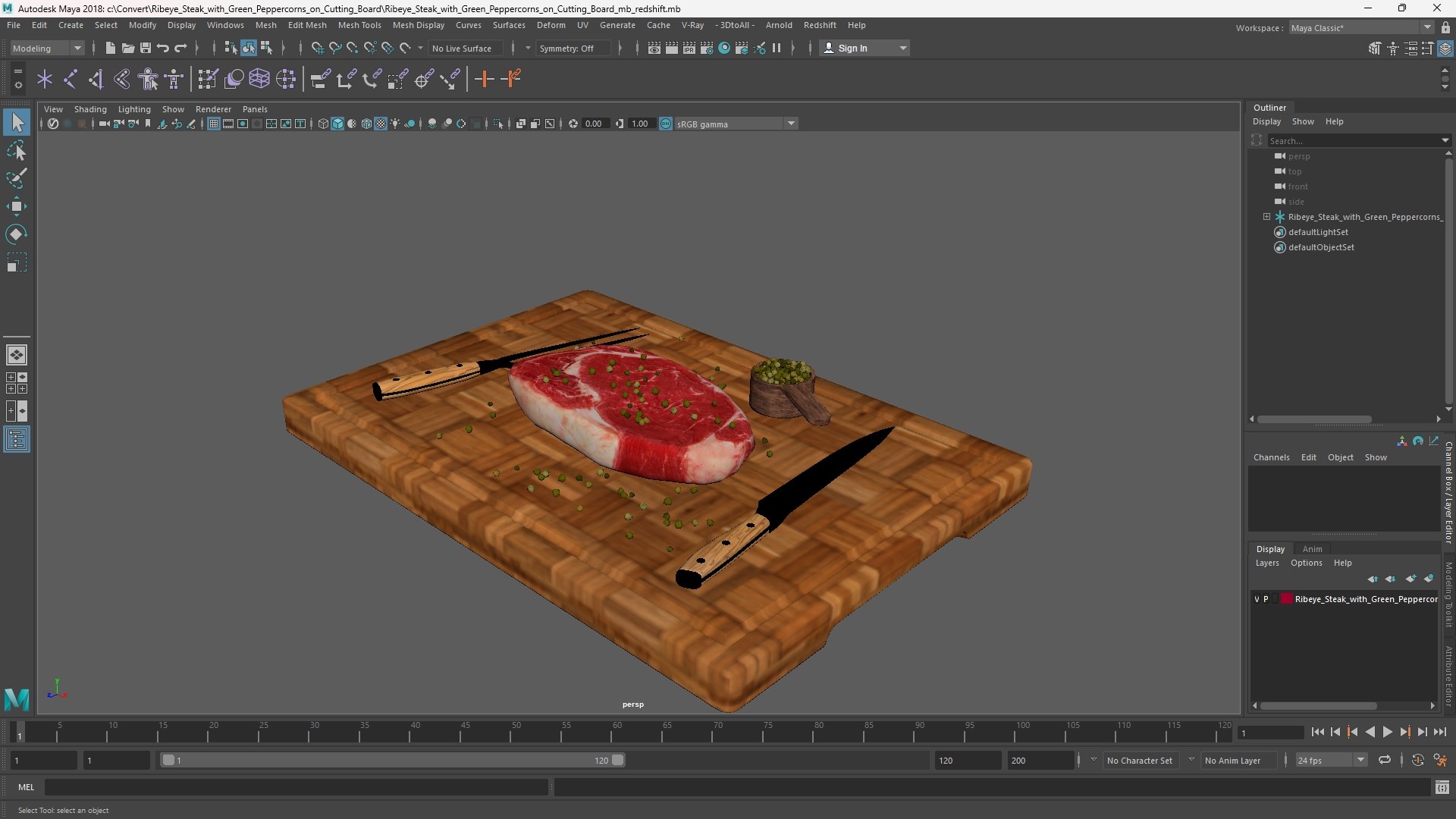Open the 24 fps frame rate dropdown

pyautogui.click(x=1330, y=760)
